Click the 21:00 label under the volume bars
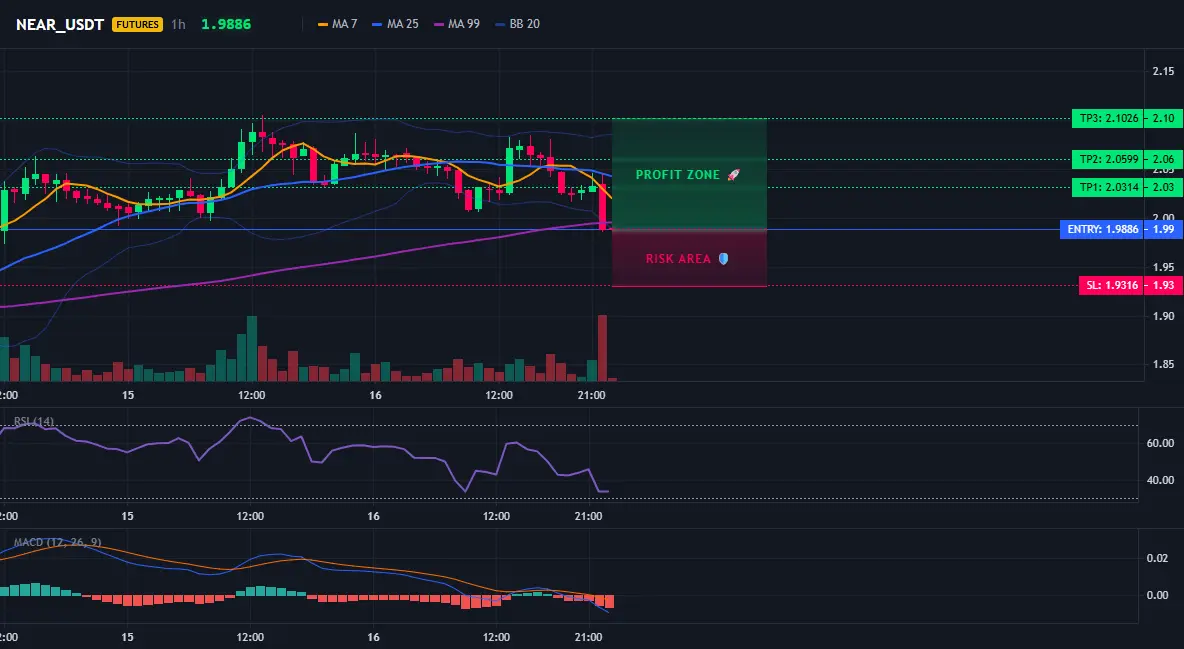1184x649 pixels. click(x=591, y=395)
